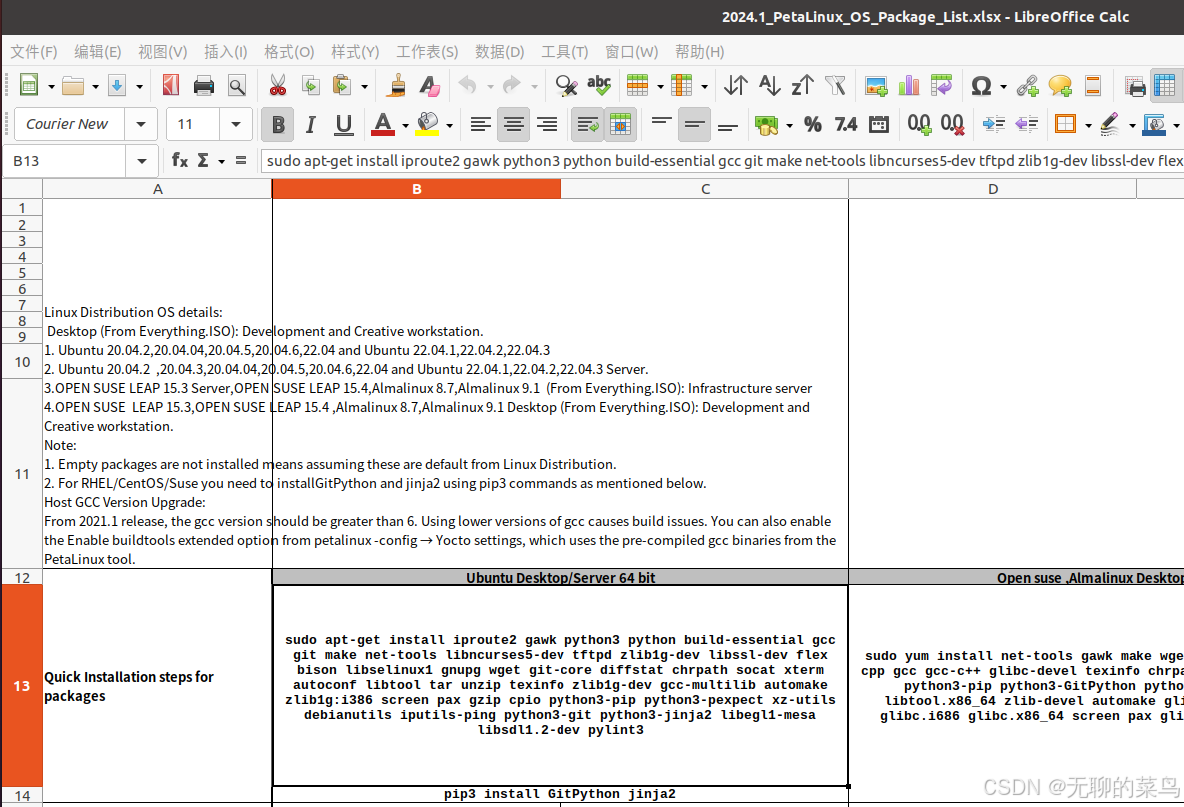1184x807 pixels.
Task: Select column A header
Action: (157, 189)
